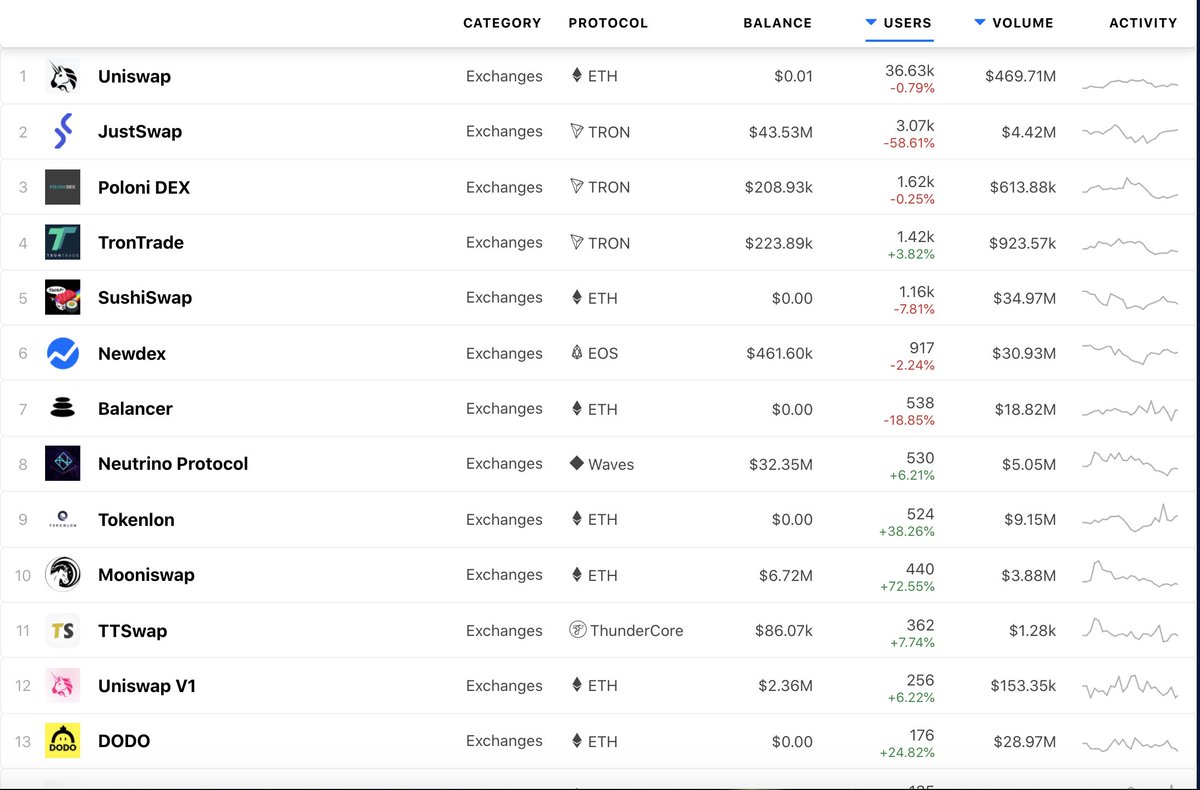Open the Neutrino Protocol name link
1200x790 pixels.
173,463
